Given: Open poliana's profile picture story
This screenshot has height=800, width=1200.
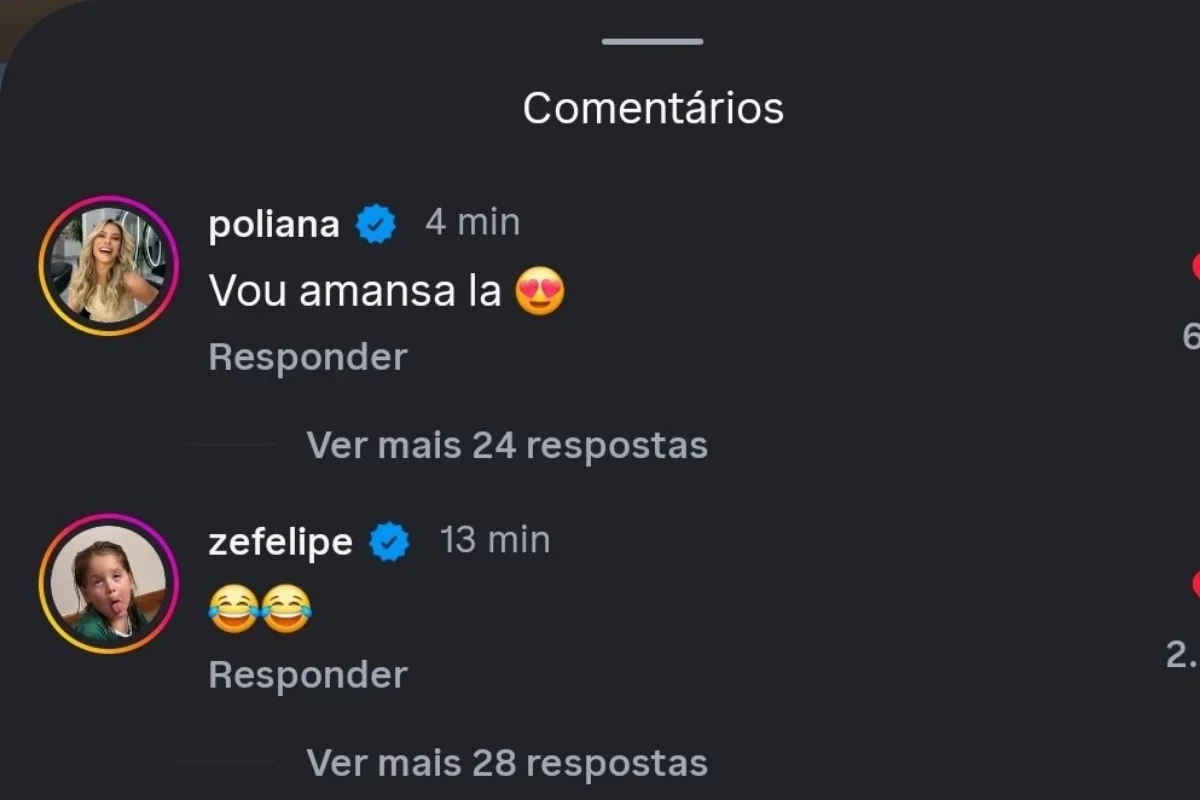Looking at the screenshot, I should [x=108, y=265].
